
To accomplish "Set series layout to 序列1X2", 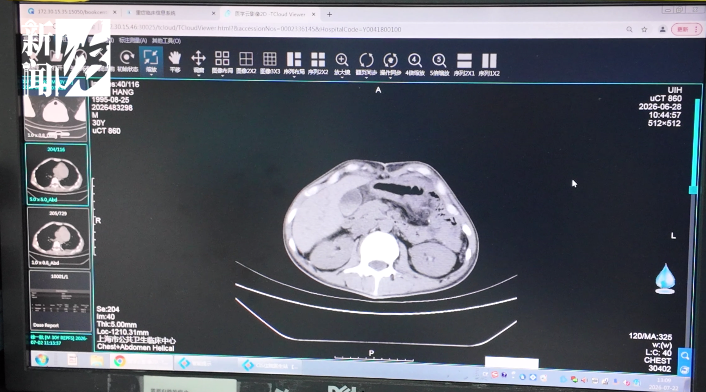I will [x=489, y=64].
